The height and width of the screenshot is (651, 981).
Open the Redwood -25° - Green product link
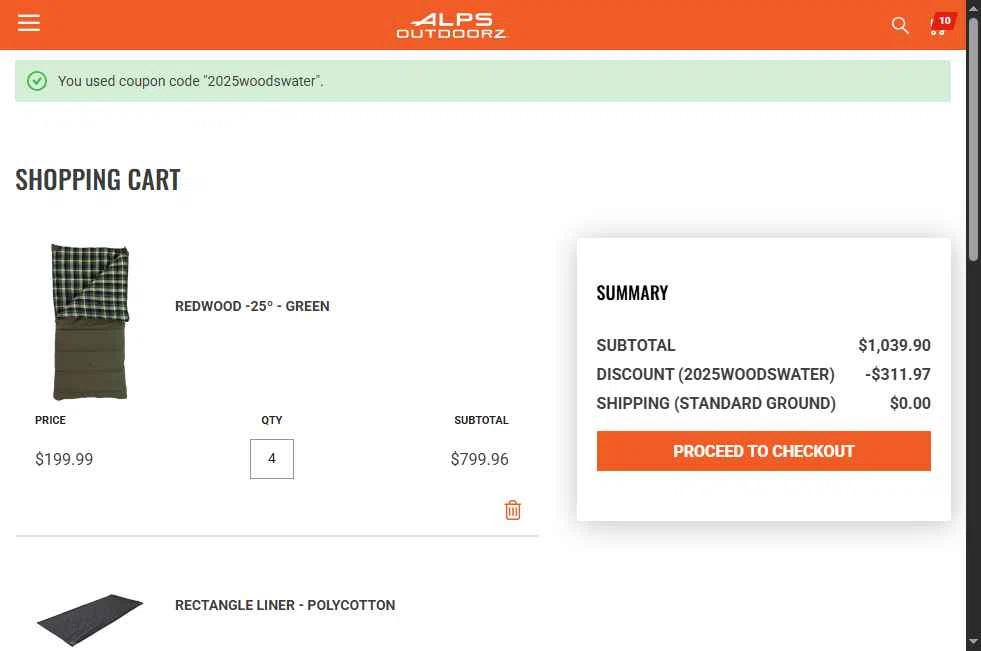252,306
